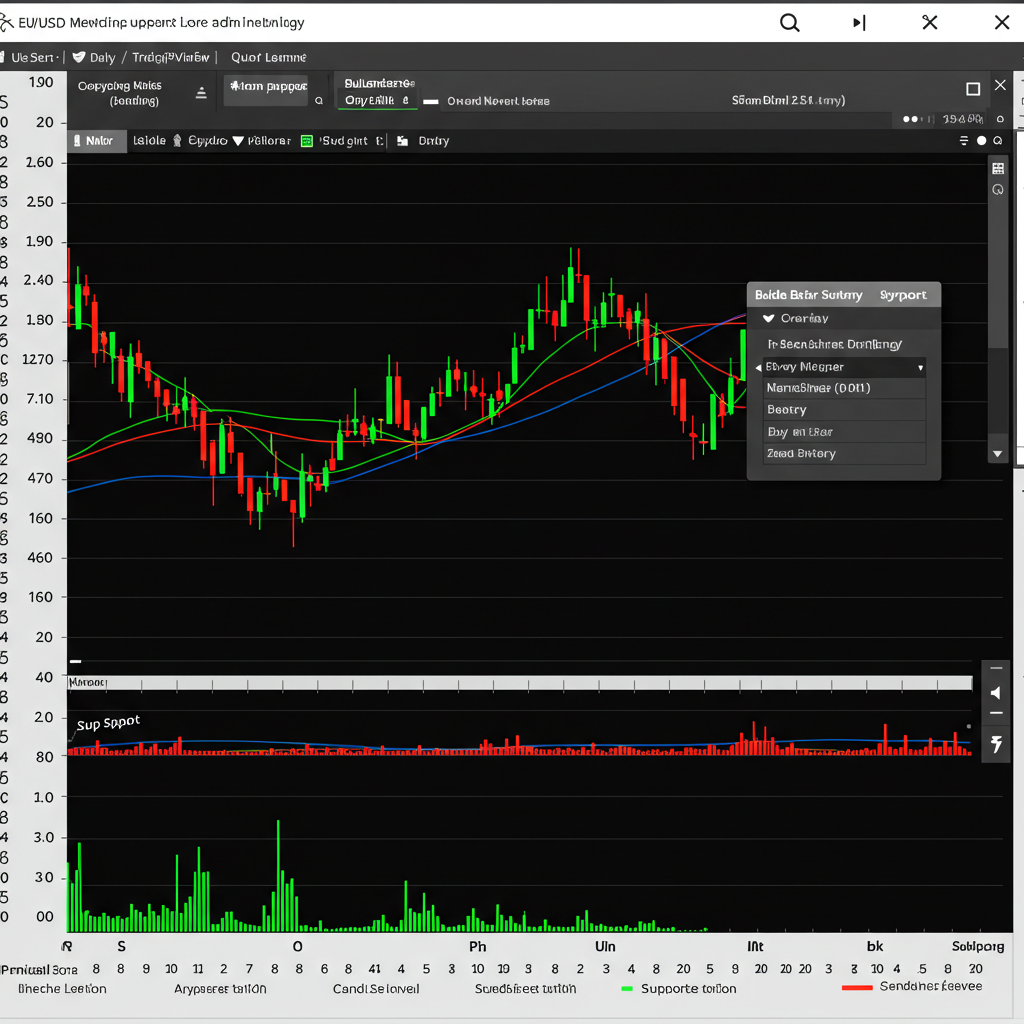
Task: Toggle the Overlay heart checkbox in popup
Action: pos(769,318)
